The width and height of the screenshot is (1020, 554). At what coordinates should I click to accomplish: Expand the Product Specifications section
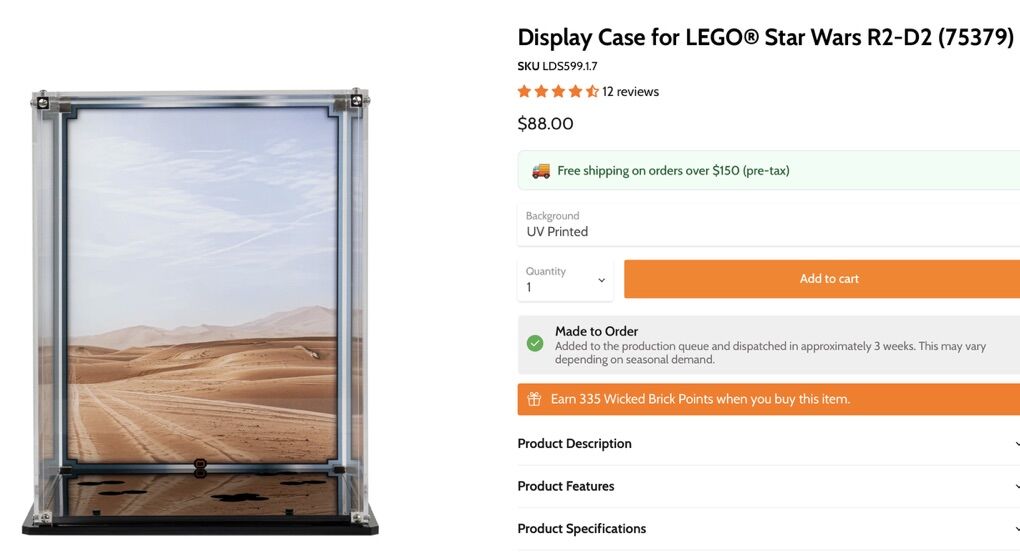[x=582, y=529]
